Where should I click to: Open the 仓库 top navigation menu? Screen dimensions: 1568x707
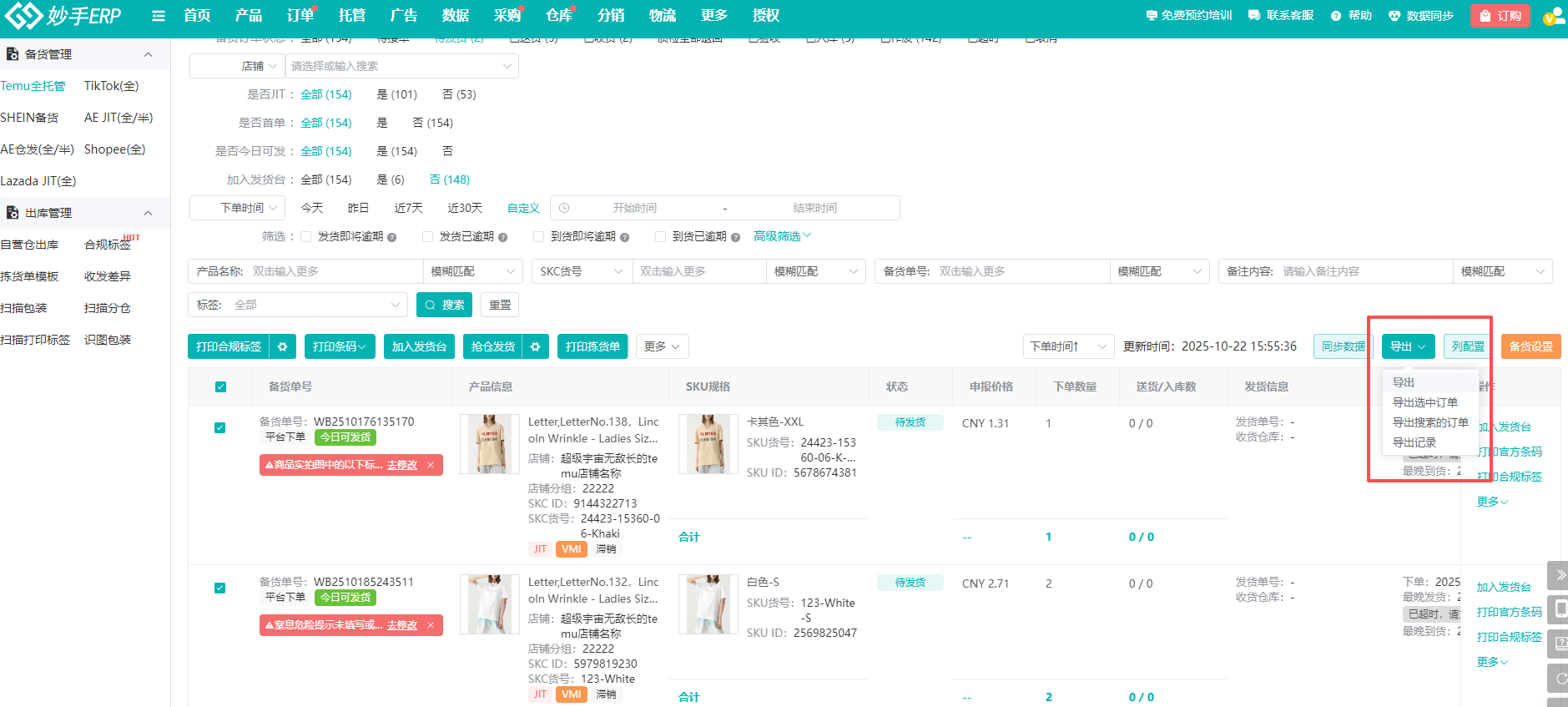coord(559,16)
